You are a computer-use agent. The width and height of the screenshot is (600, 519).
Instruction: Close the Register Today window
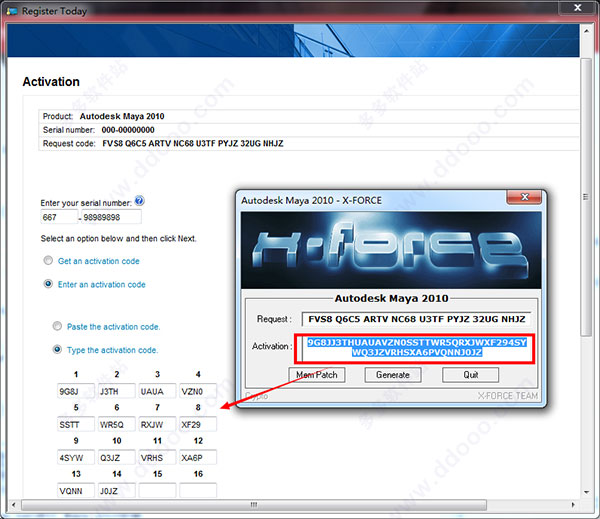tap(577, 7)
